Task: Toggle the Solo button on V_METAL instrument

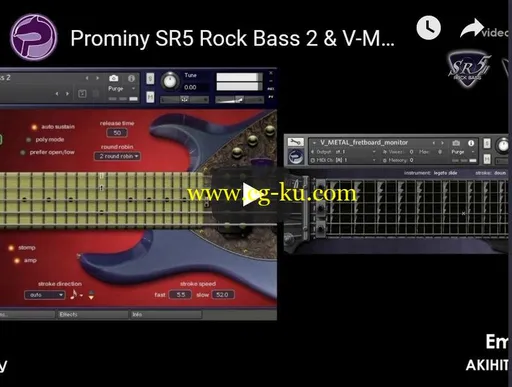Action: (x=487, y=144)
